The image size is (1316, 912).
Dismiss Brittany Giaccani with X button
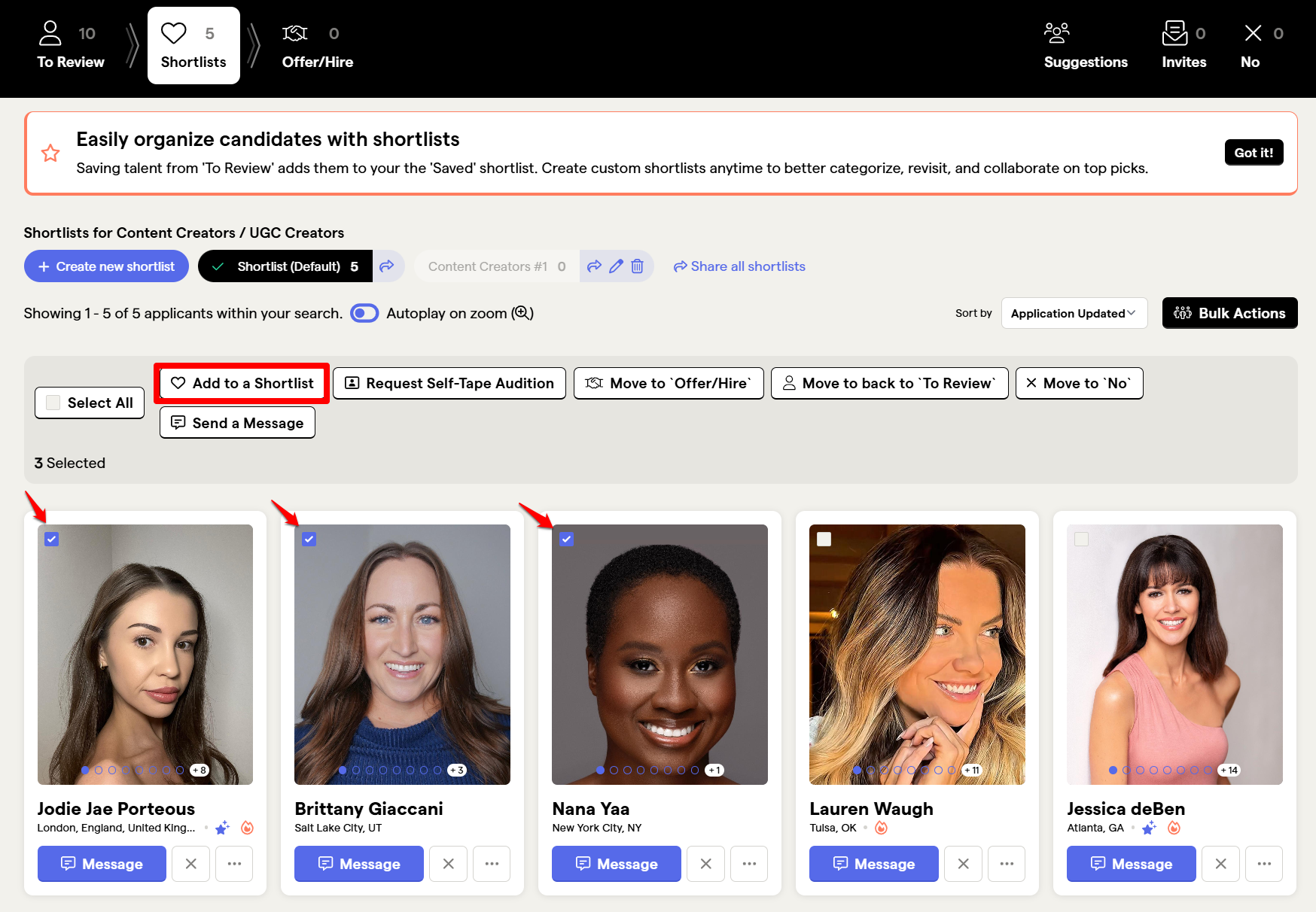448,864
